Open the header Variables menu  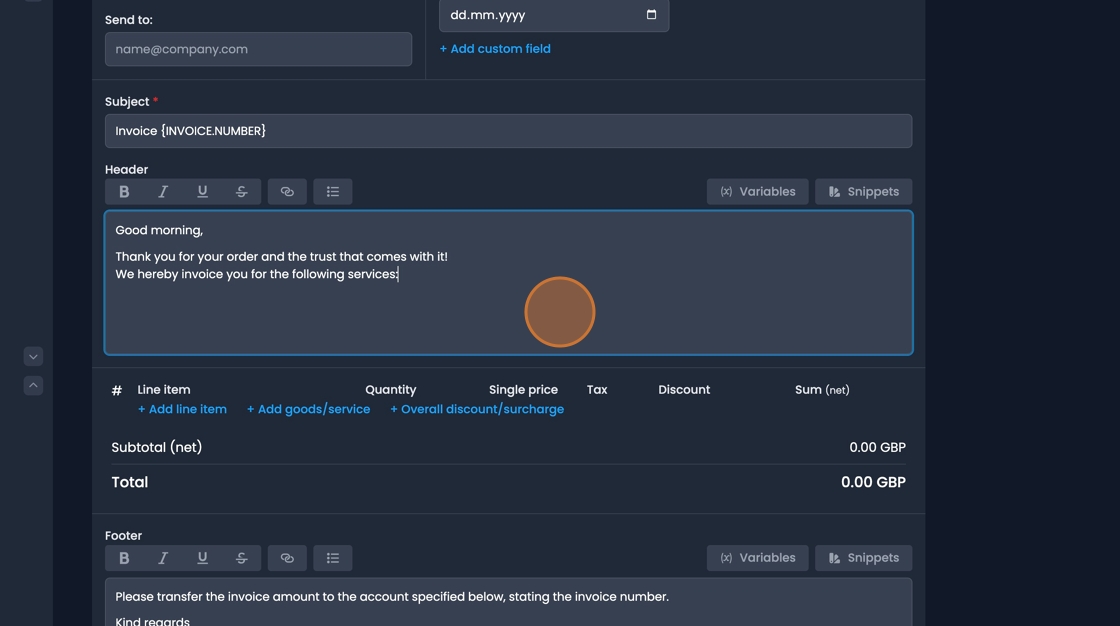click(x=757, y=191)
